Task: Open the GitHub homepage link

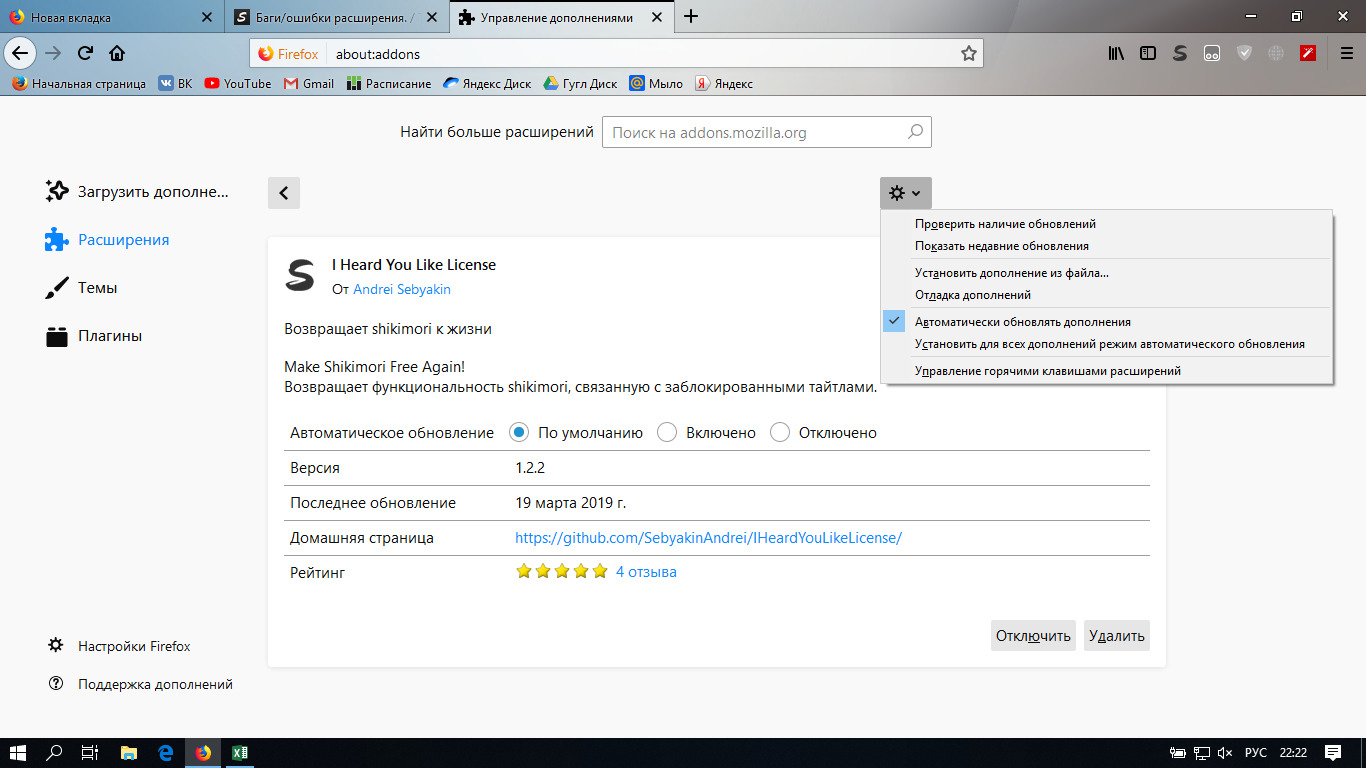Action: click(708, 538)
